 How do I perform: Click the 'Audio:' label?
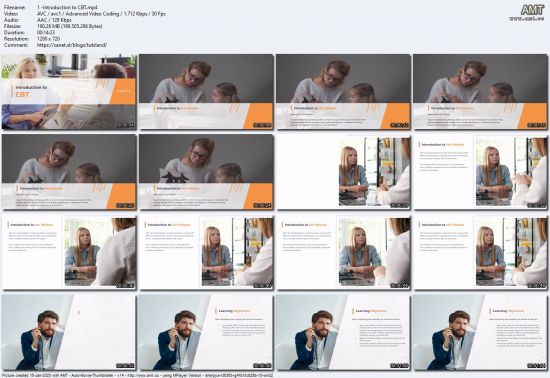[x=11, y=20]
